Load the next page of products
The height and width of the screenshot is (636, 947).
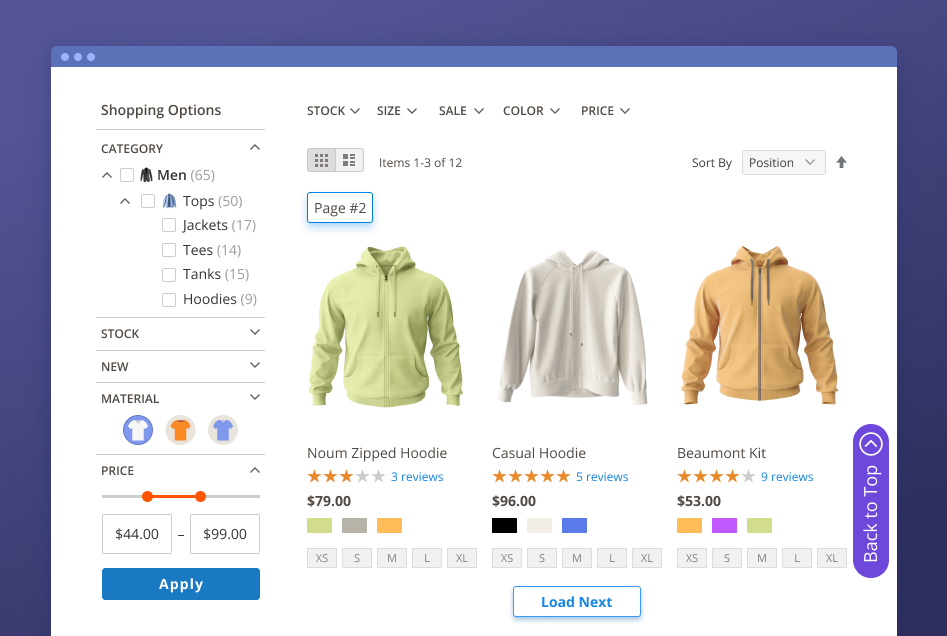point(576,602)
